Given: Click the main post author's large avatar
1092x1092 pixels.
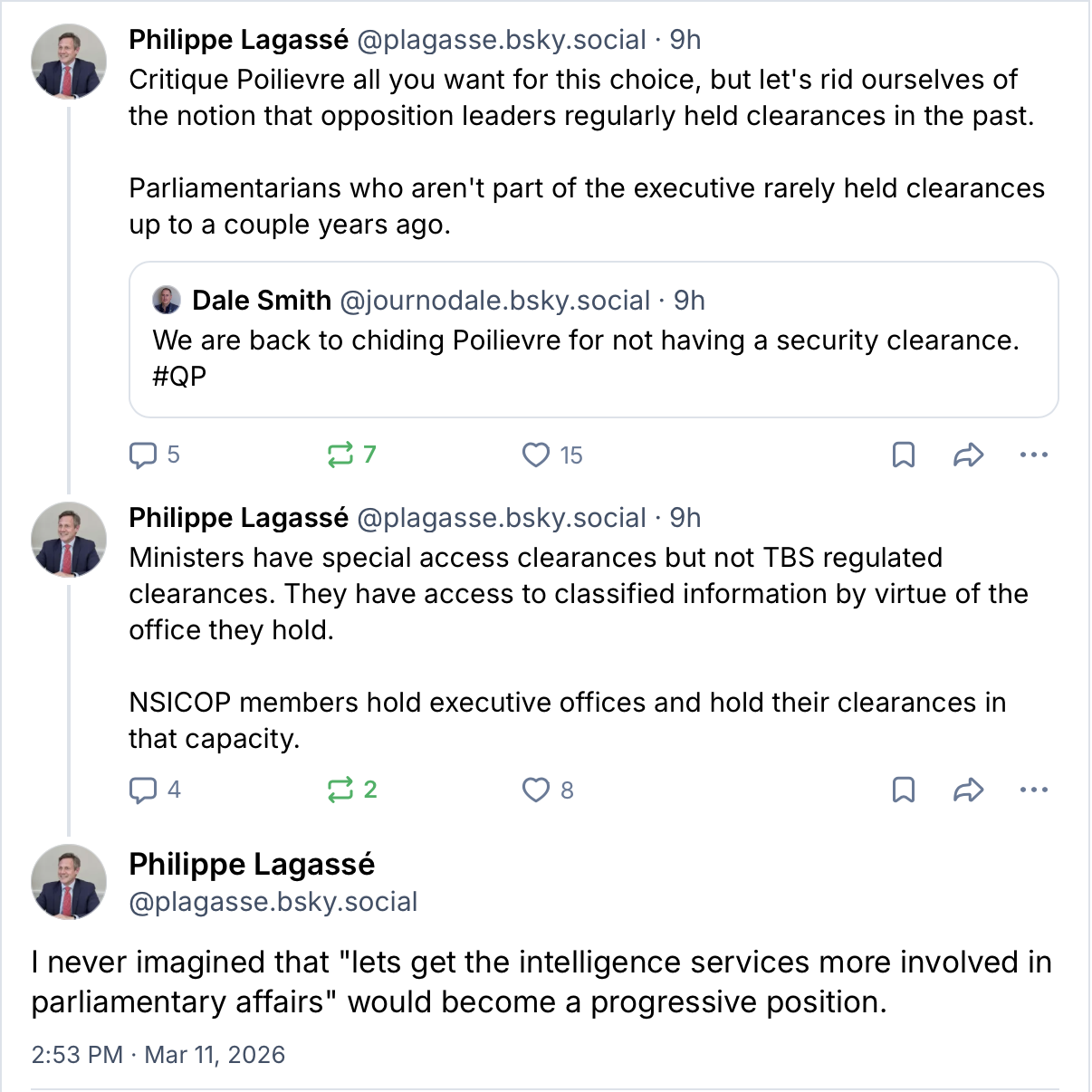Looking at the screenshot, I should (69, 882).
